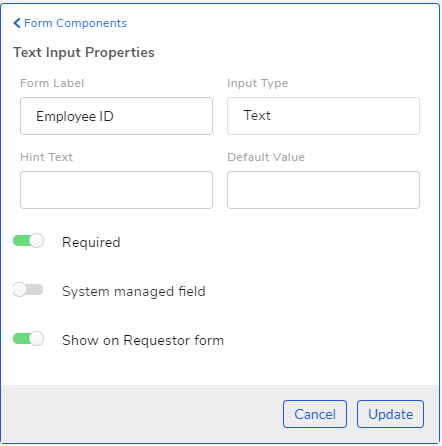The width and height of the screenshot is (442, 446).
Task: Cancel the property changes
Action: pos(315,414)
